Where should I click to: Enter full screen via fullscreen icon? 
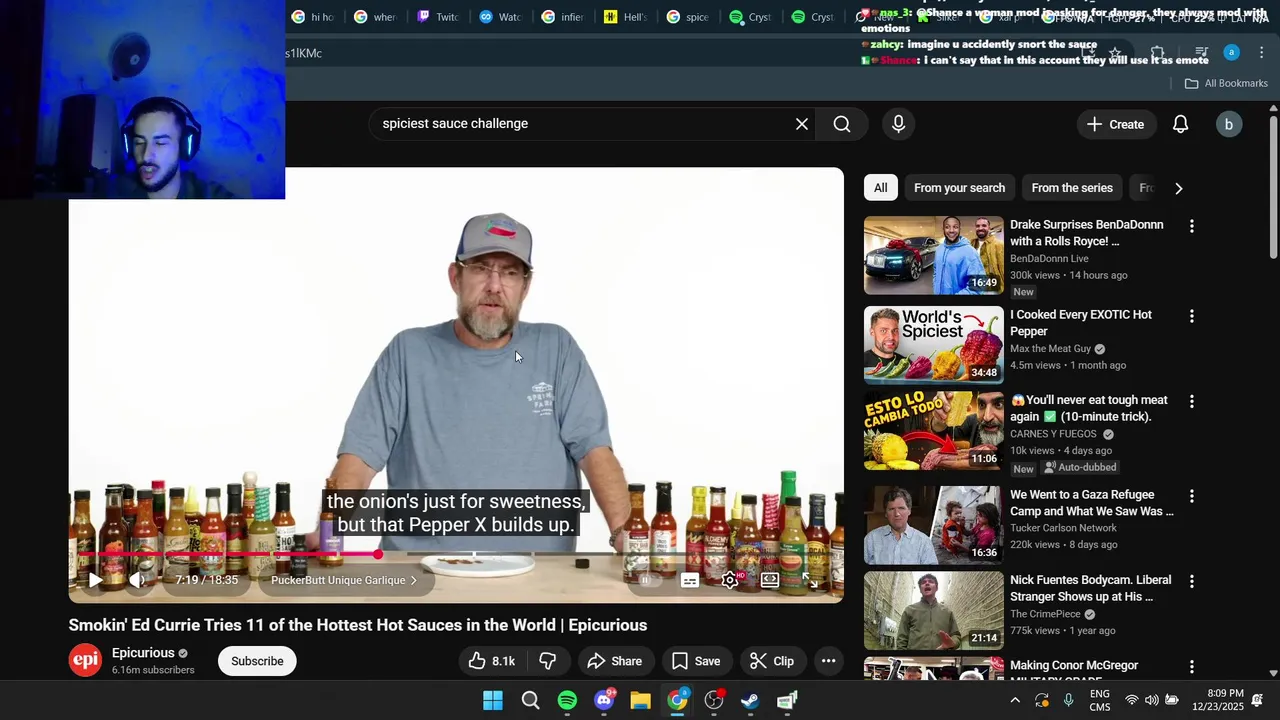pyautogui.click(x=810, y=580)
